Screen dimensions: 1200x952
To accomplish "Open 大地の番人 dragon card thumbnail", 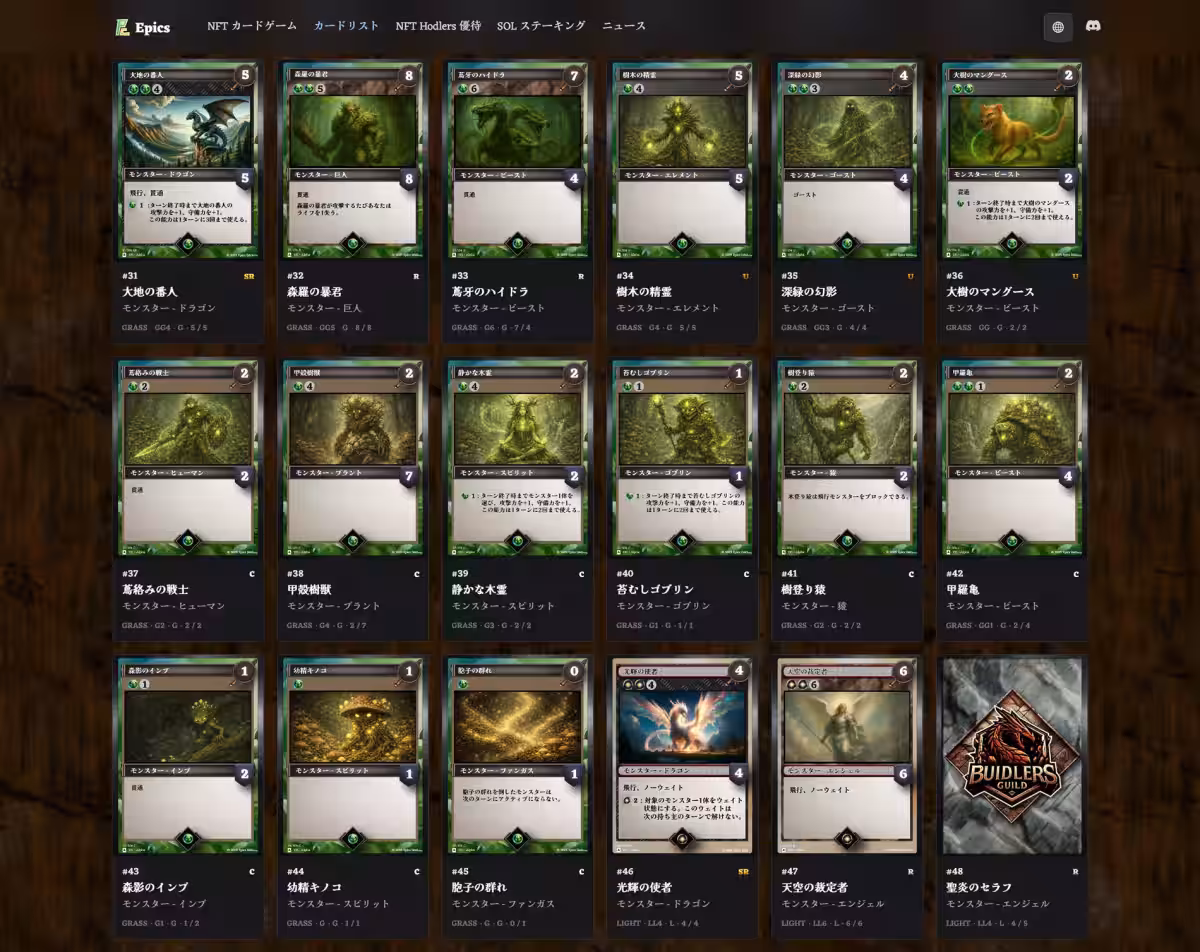I will (188, 160).
